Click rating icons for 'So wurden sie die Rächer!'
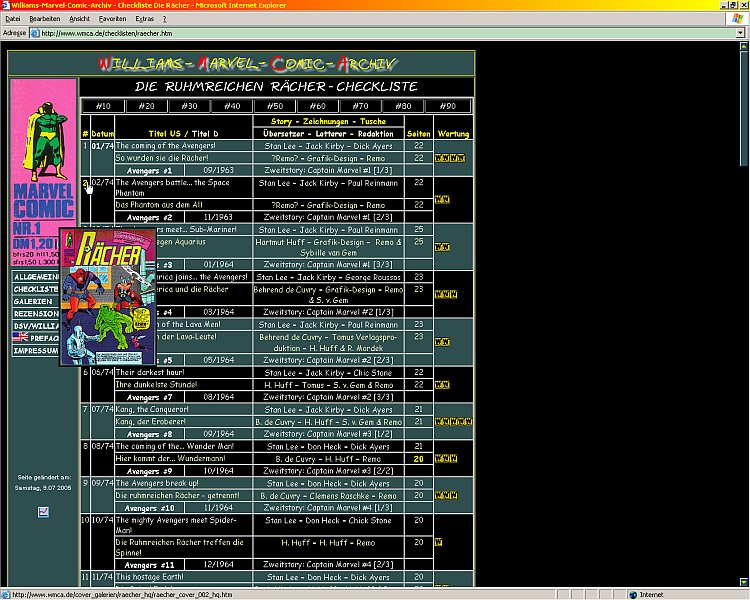 (450, 158)
